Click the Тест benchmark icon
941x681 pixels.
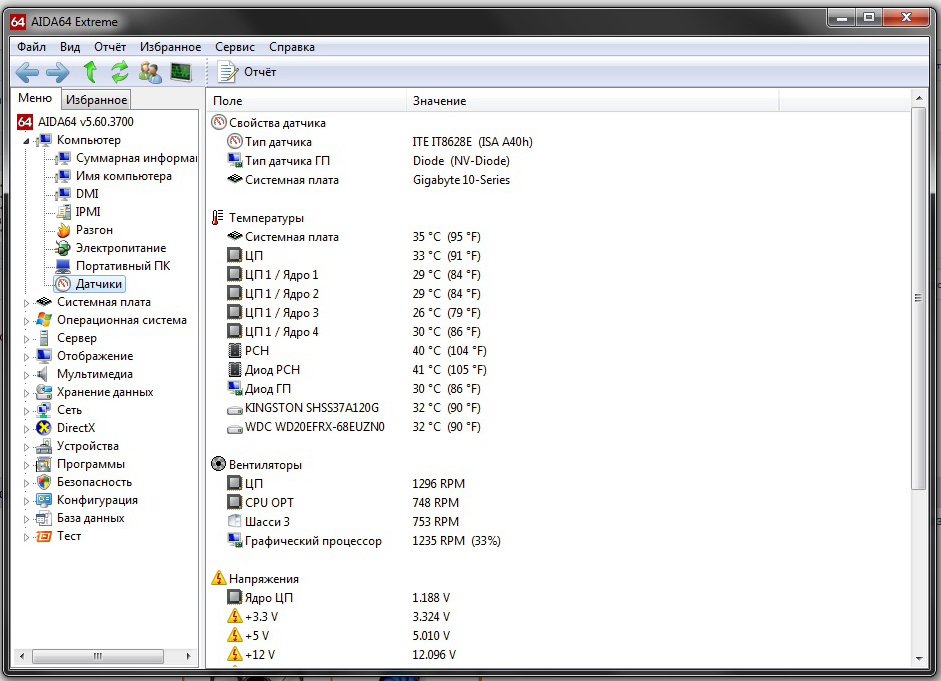tap(44, 536)
